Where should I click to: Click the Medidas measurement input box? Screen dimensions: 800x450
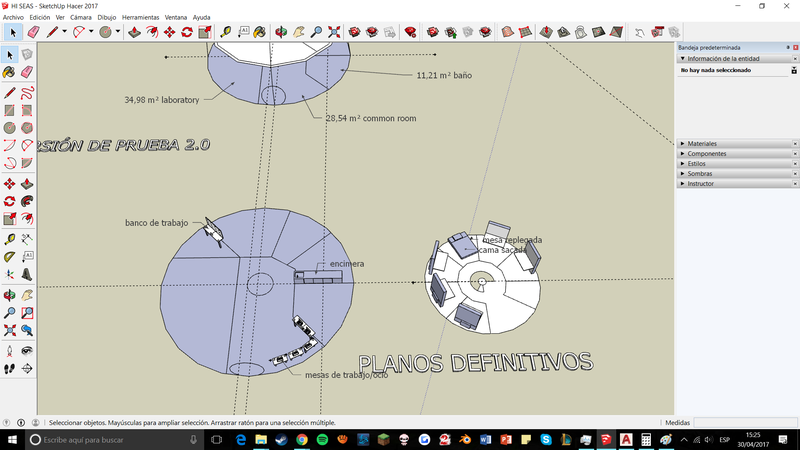point(744,423)
